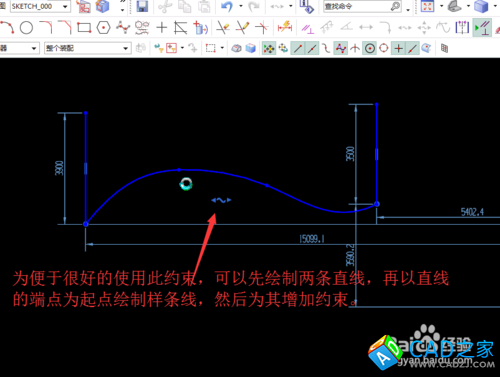The height and width of the screenshot is (377, 500).
Task: Expand the view orientation dropdown arrow
Action: (x=468, y=6)
